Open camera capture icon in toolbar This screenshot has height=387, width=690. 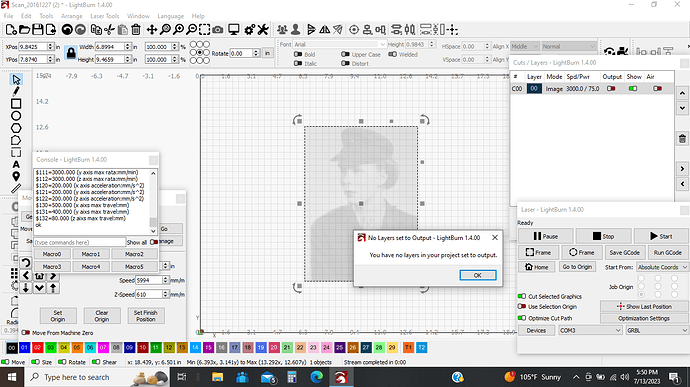click(x=217, y=30)
